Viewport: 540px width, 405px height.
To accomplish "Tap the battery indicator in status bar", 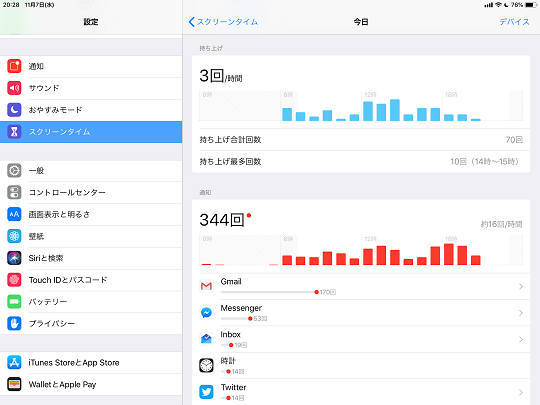I will tap(531, 5).
